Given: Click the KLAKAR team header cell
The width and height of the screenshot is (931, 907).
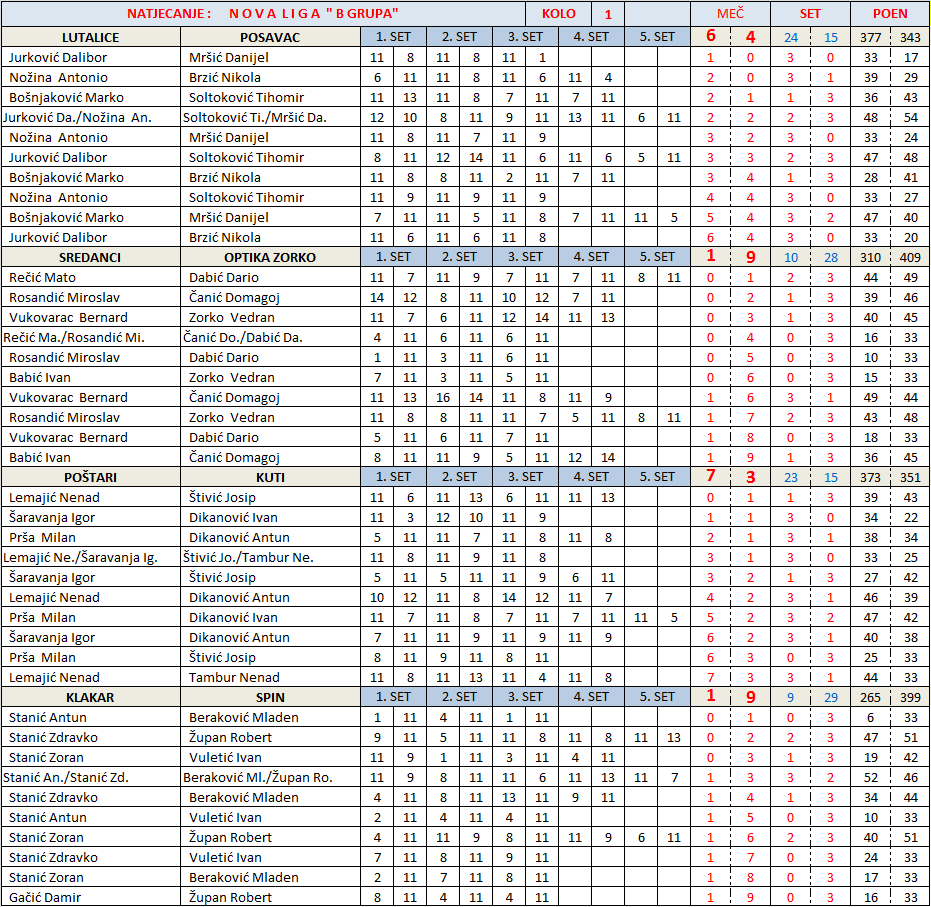Looking at the screenshot, I should tap(91, 697).
